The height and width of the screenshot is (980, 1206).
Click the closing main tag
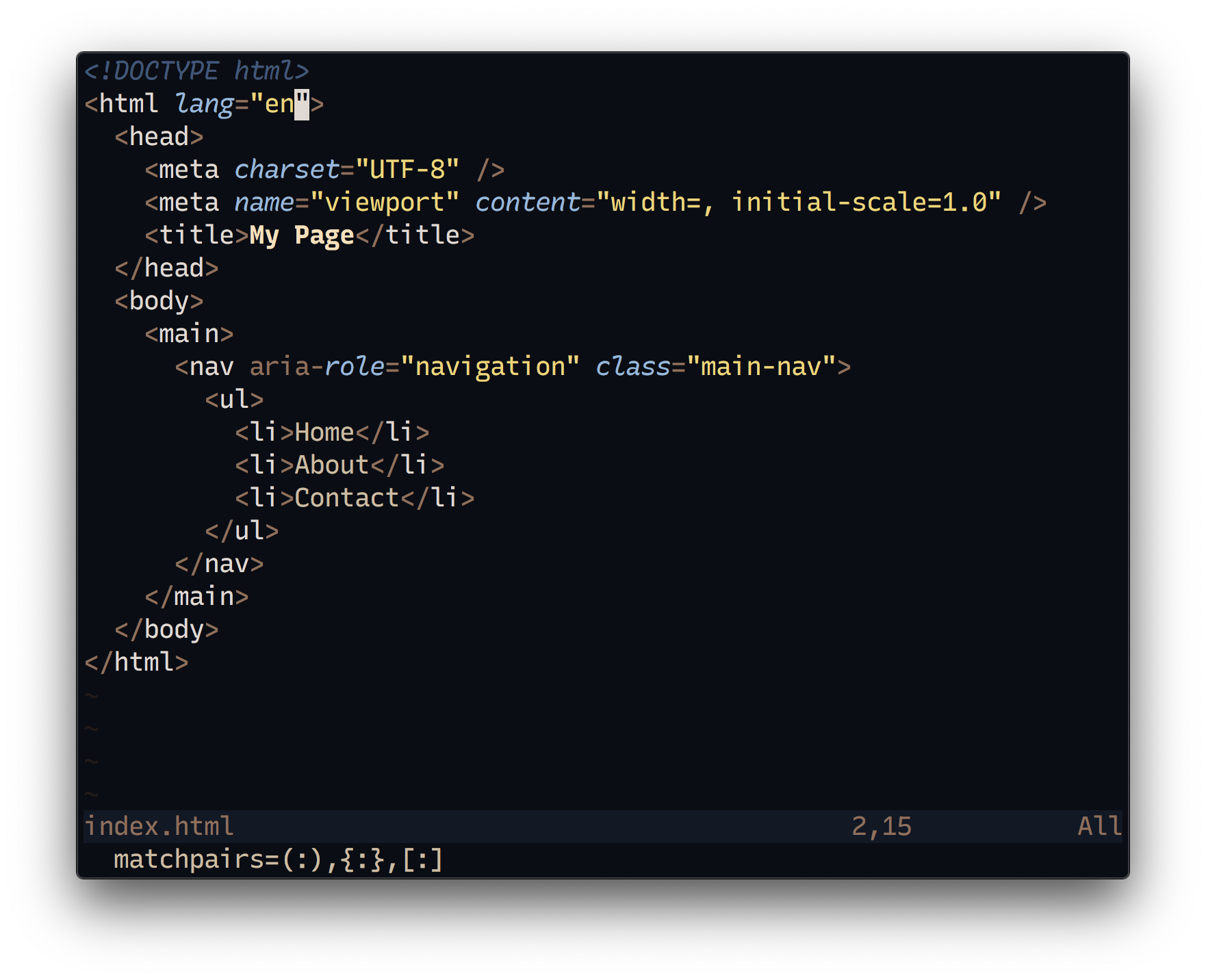point(196,597)
